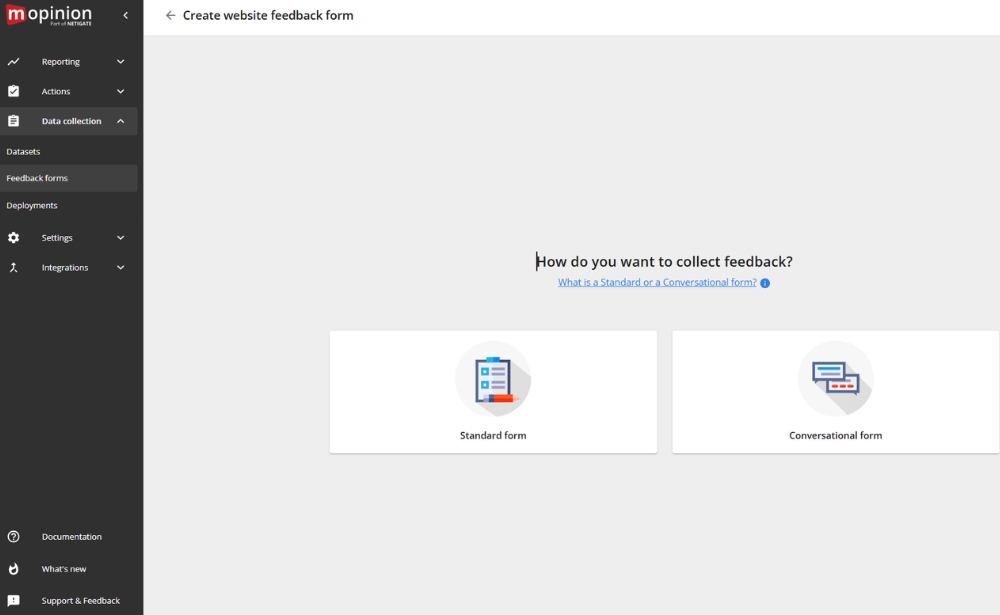
Task: Click the back arrow next to page title
Action: click(170, 15)
